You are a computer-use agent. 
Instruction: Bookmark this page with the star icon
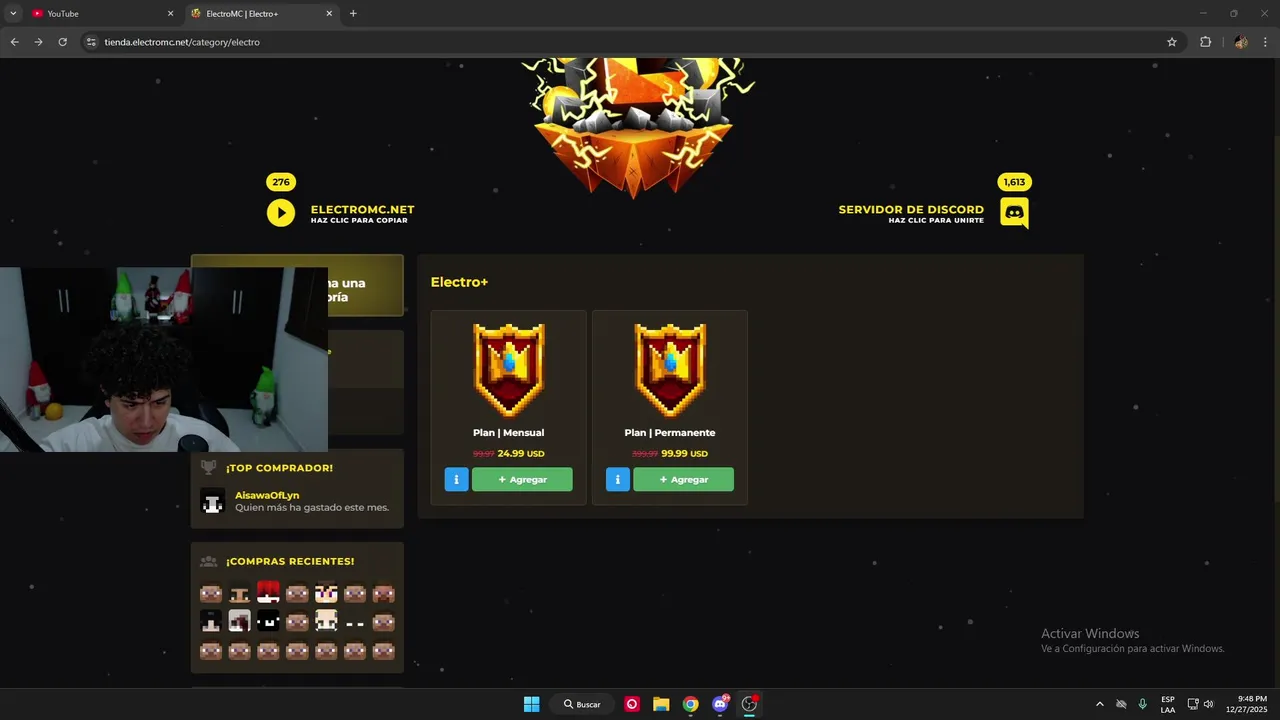pyautogui.click(x=1172, y=42)
